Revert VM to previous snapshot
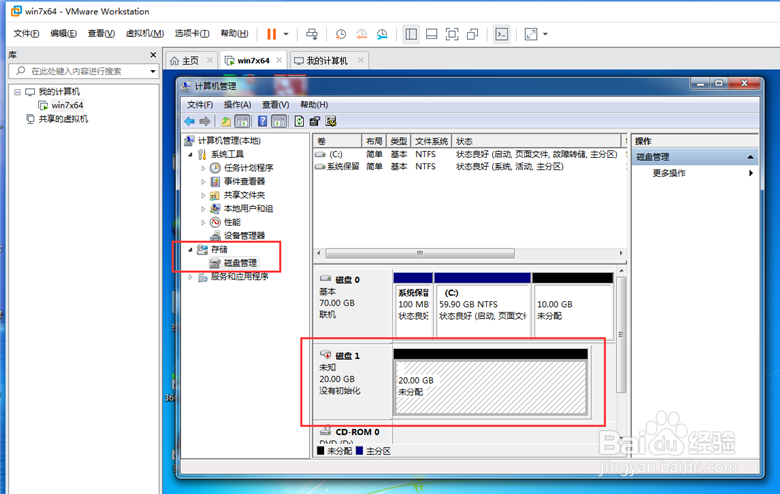Image resolution: width=780 pixels, height=494 pixels. pos(362,34)
